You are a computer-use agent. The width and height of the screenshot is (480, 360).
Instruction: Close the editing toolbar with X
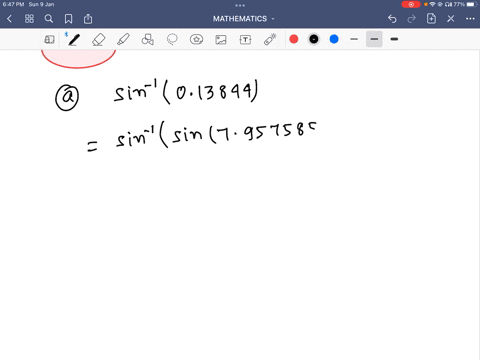tap(451, 19)
